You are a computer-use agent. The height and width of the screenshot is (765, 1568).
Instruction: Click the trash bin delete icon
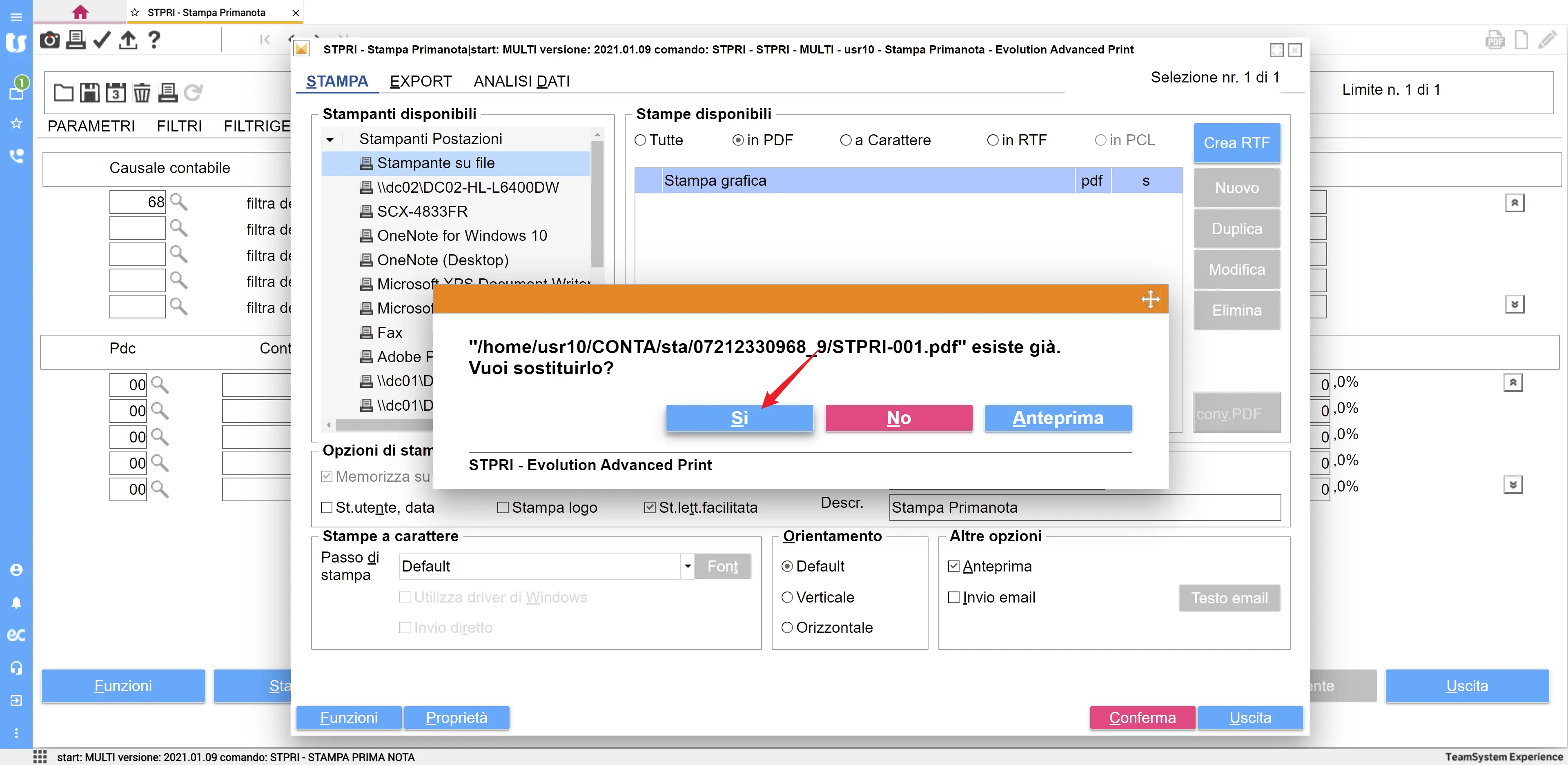pos(141,93)
